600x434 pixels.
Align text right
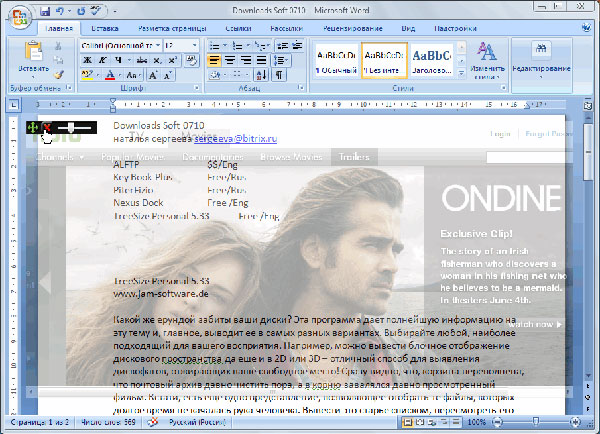pos(245,60)
